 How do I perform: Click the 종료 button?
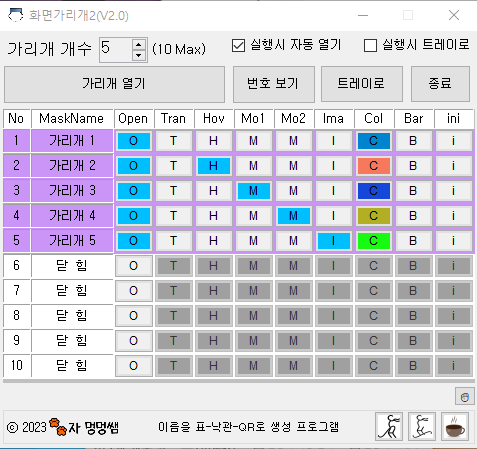pos(440,84)
